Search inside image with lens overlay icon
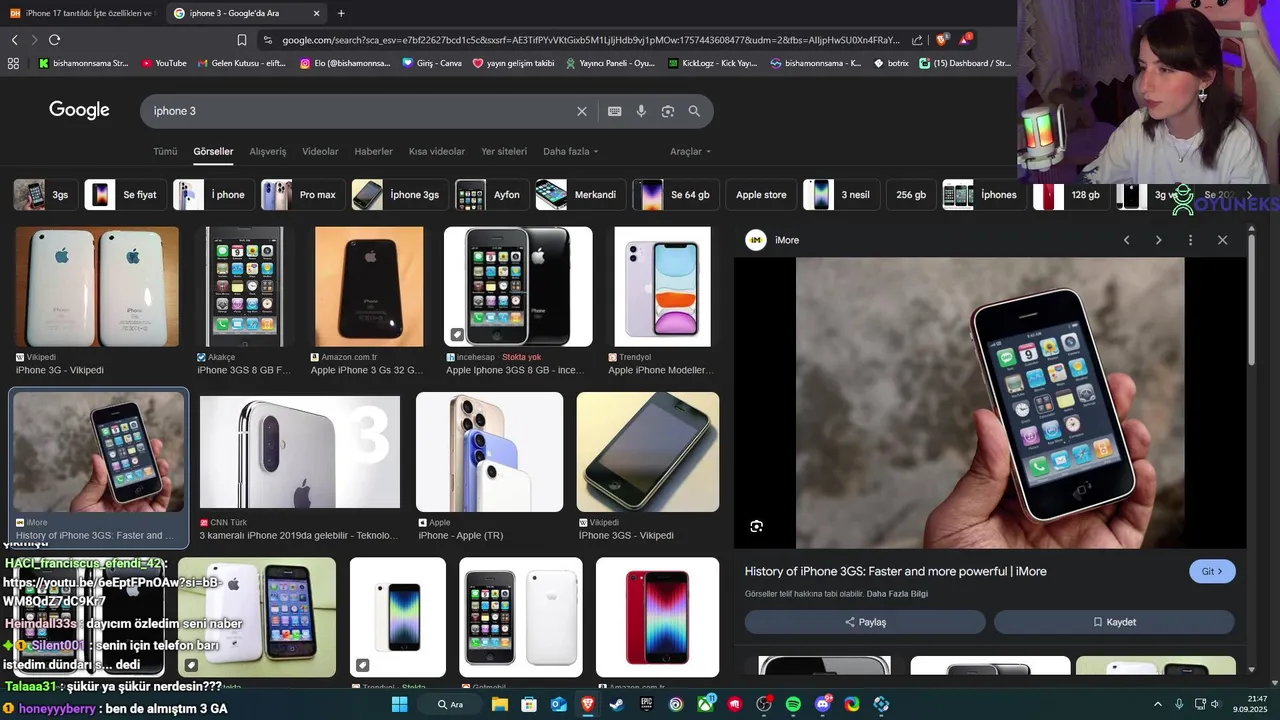Image resolution: width=1280 pixels, height=720 pixels. point(757,526)
